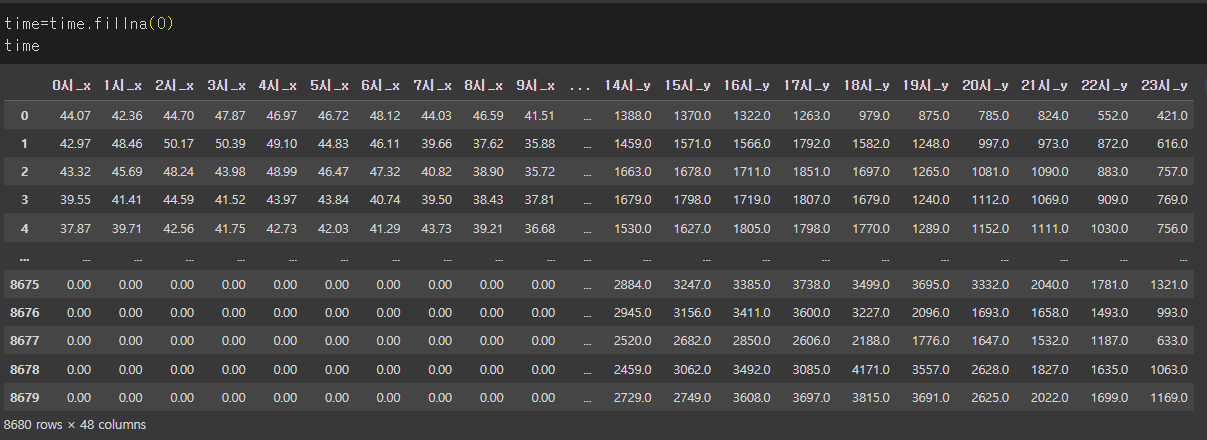This screenshot has height=440, width=1207.
Task: Select the 23시_y column header
Action: point(1164,86)
